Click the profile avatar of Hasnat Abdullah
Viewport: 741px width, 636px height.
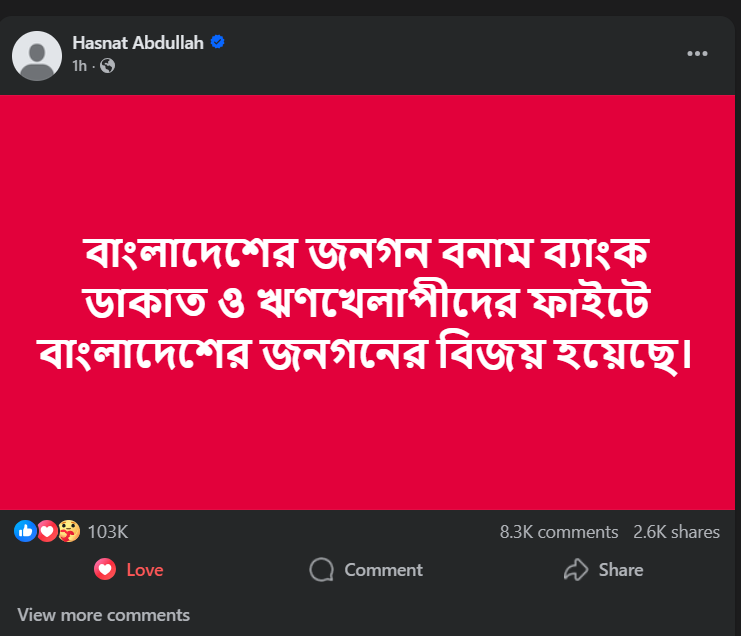coord(37,55)
